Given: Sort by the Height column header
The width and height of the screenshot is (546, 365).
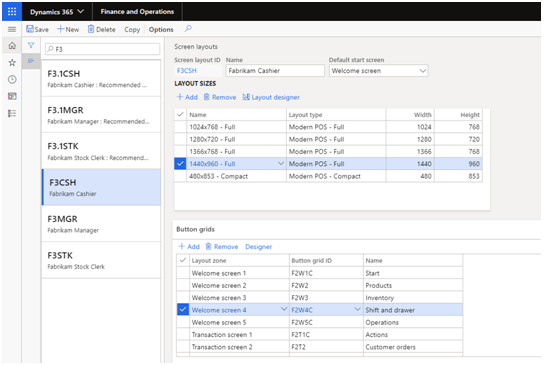Looking at the screenshot, I should [458, 115].
